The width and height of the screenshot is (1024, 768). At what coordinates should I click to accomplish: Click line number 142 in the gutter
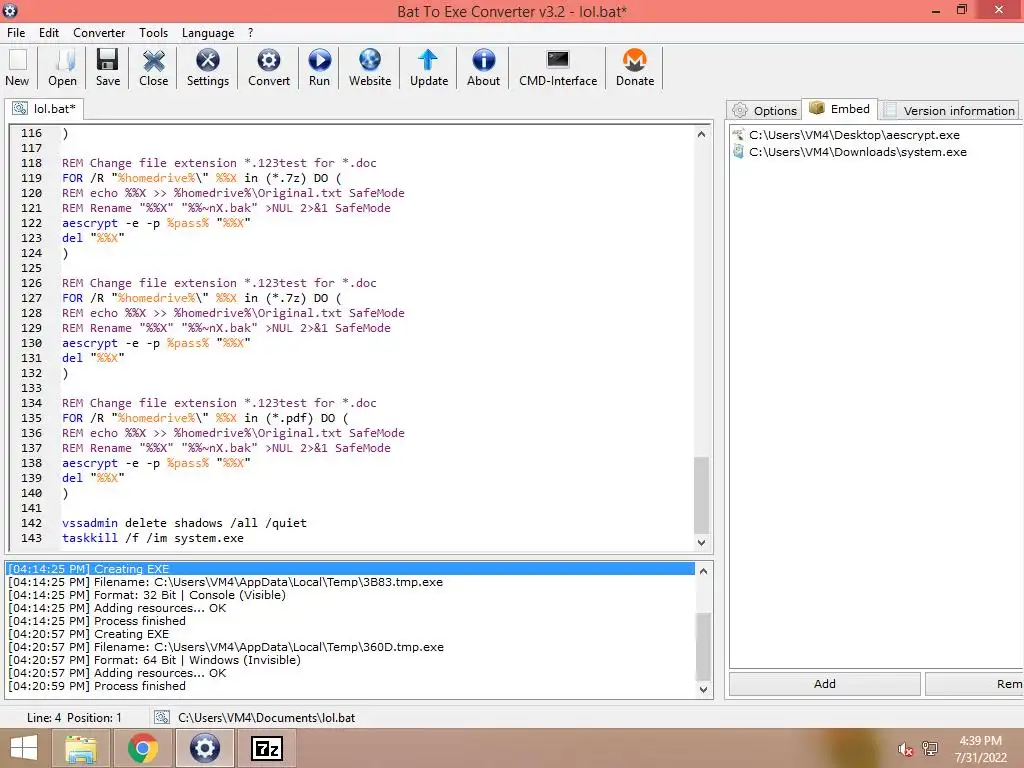tap(31, 523)
